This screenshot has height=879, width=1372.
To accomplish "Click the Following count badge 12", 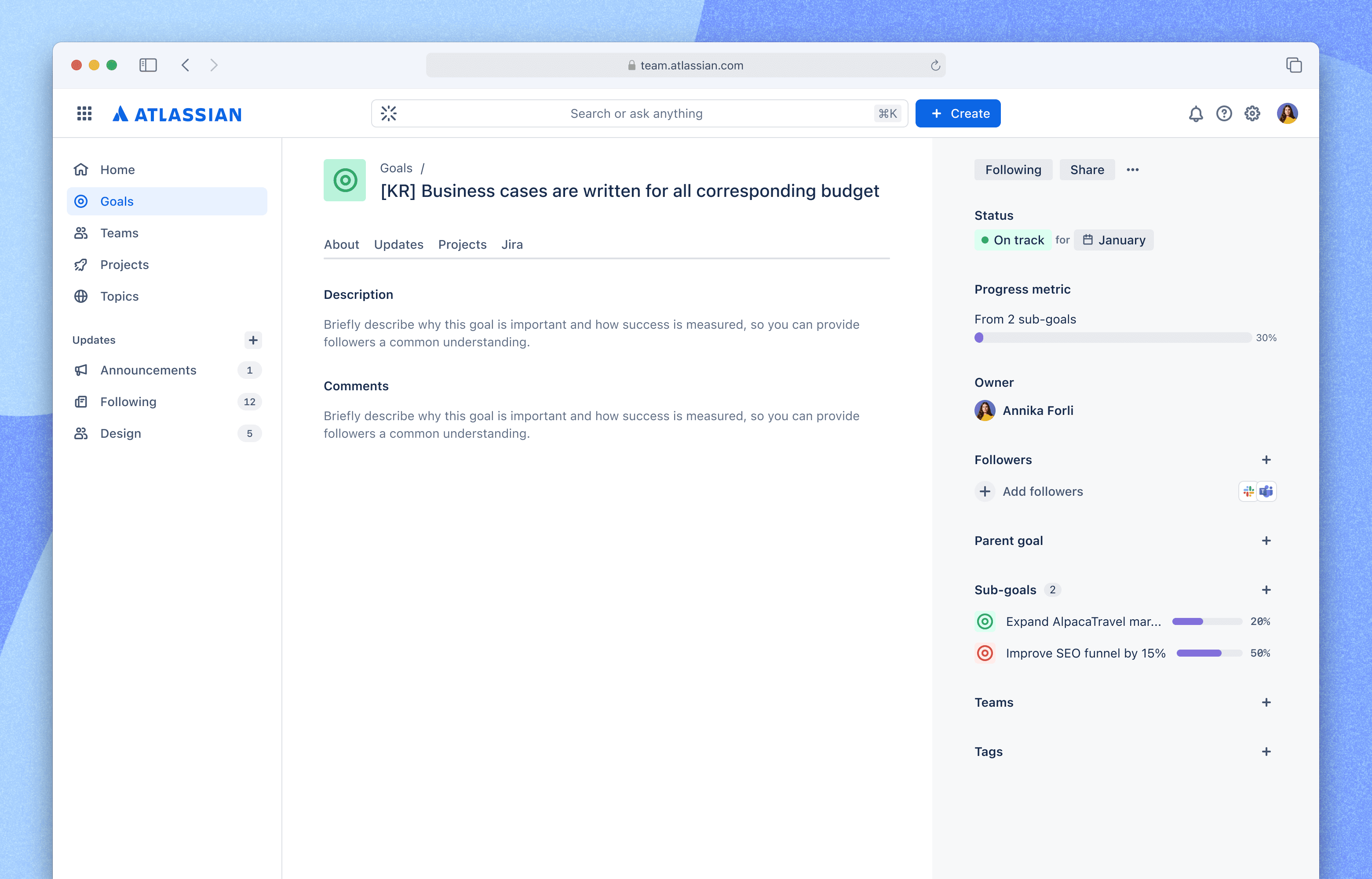I will coord(249,402).
